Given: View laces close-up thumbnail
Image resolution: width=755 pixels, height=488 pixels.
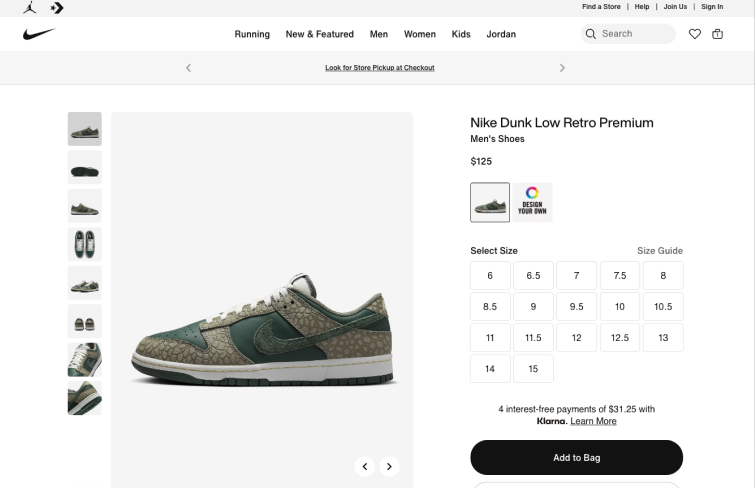Looking at the screenshot, I should [85, 360].
